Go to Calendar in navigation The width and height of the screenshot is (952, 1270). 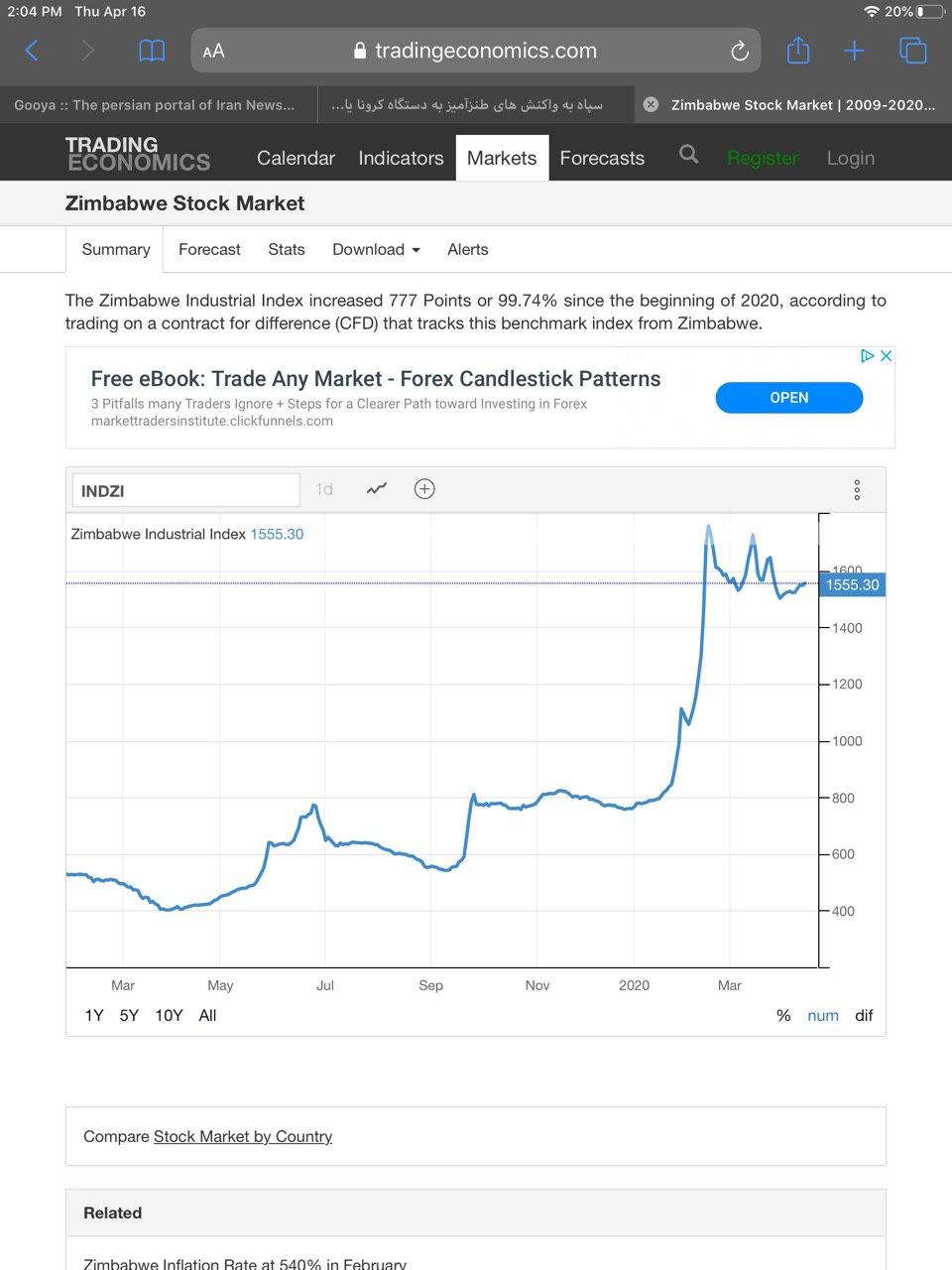(x=296, y=158)
